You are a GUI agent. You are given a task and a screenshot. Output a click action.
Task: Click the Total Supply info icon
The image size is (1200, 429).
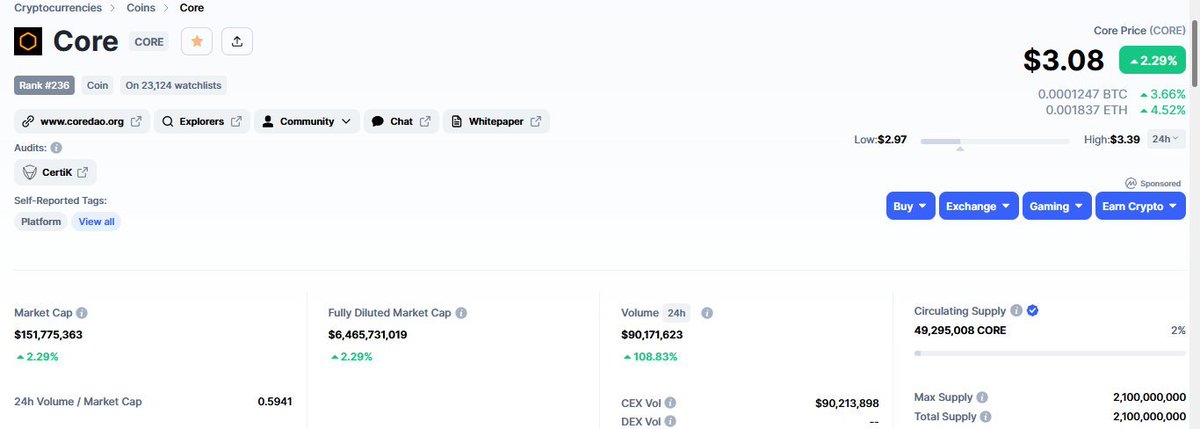986,416
